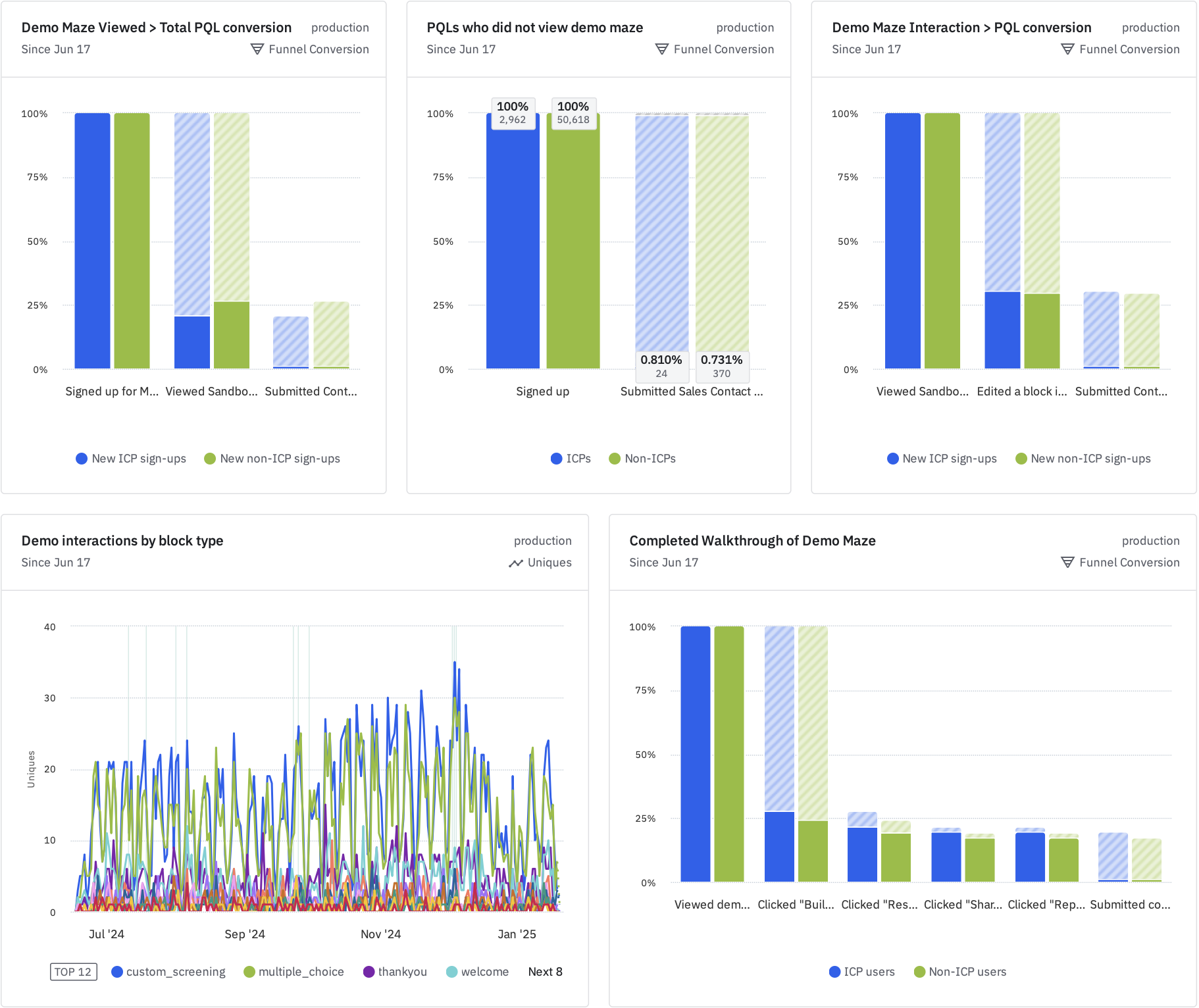Viewport: 1199px width, 1008px height.
Task: Toggle Non-ICP users legend item
Action: coord(960,972)
